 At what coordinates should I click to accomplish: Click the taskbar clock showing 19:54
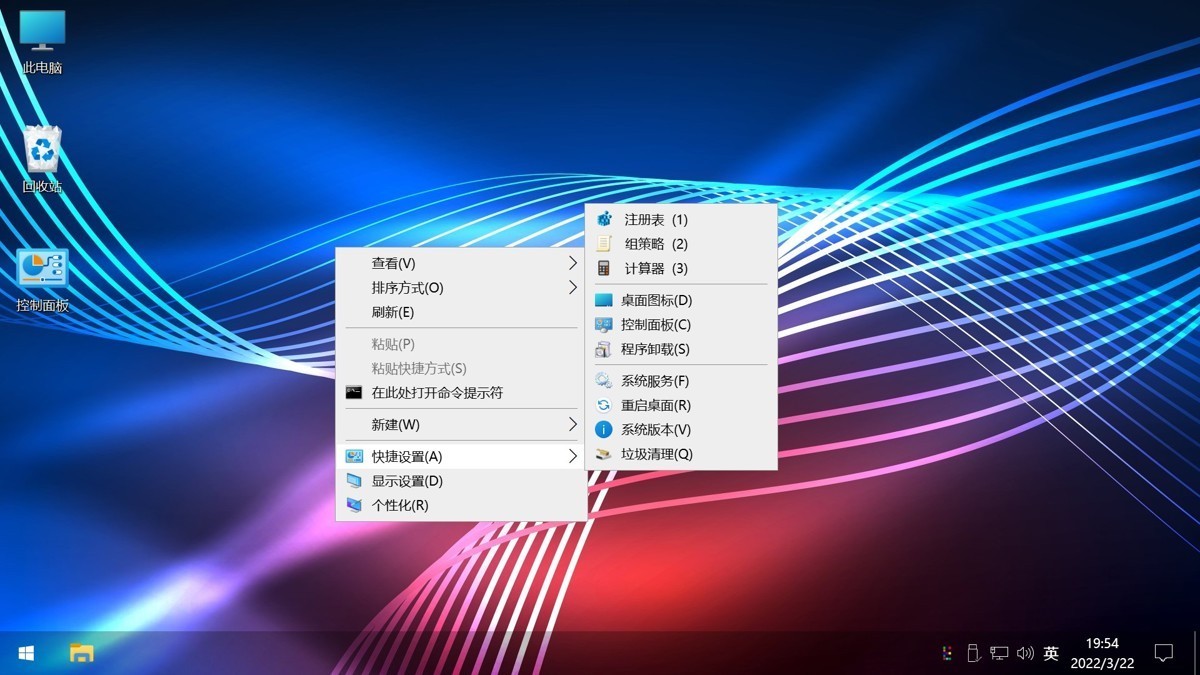tap(1104, 651)
